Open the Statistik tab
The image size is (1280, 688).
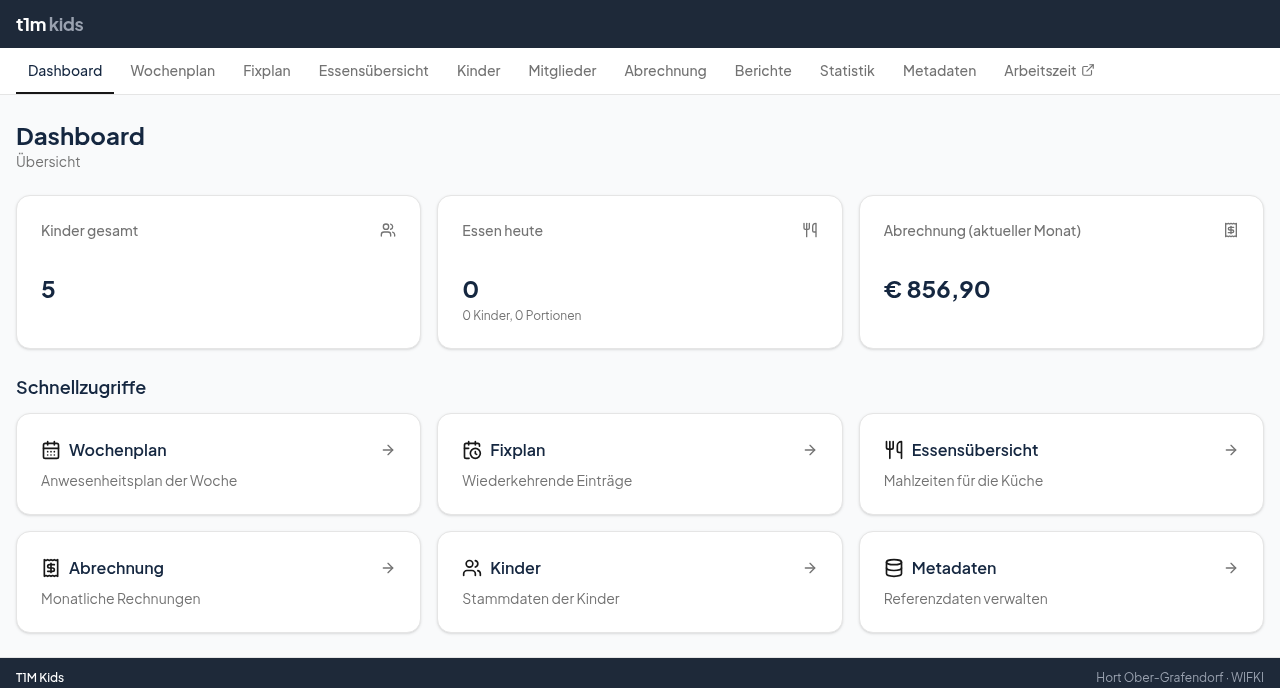pyautogui.click(x=847, y=70)
